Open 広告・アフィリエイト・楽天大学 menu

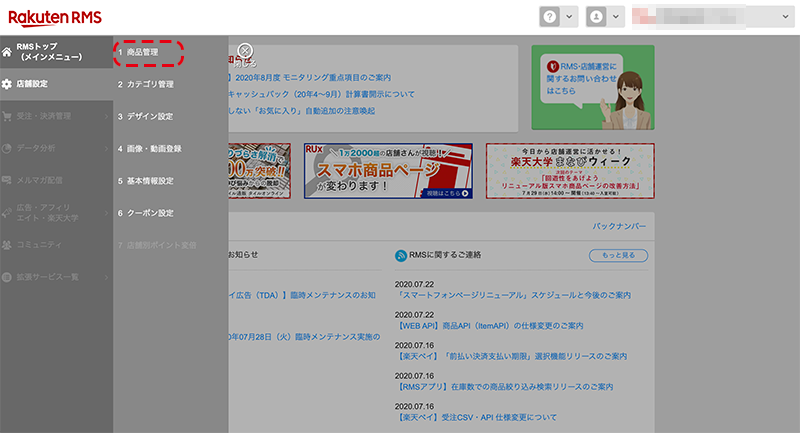pos(47,213)
